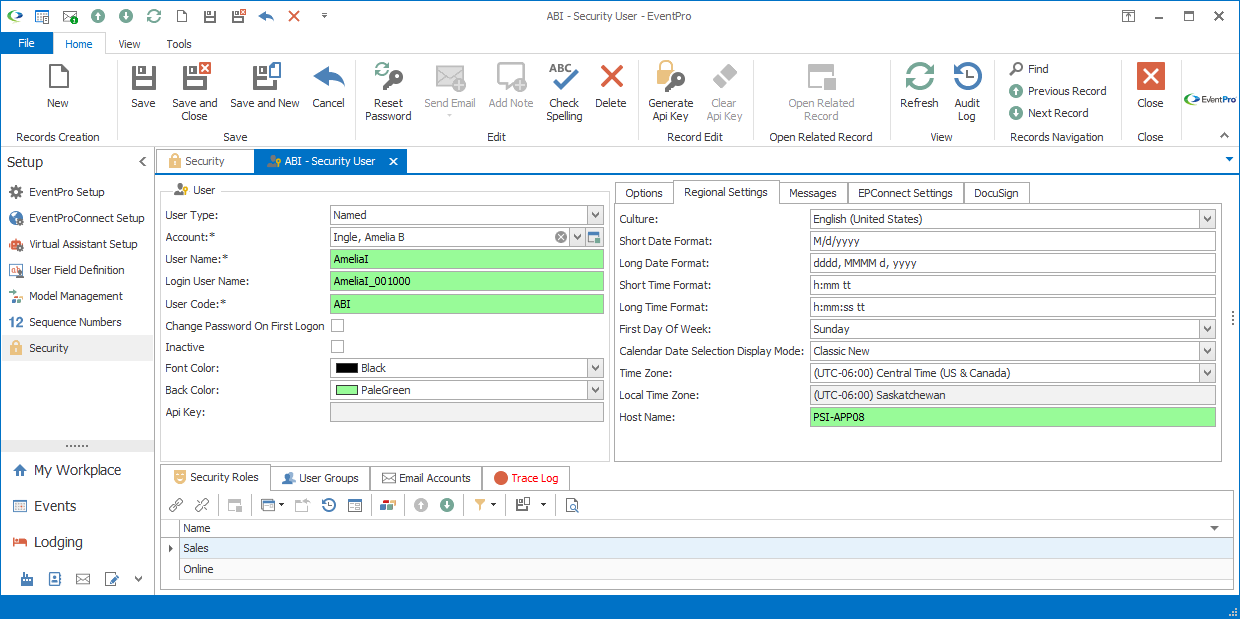Viewport: 1240px width, 619px height.
Task: Open the Font Color dropdown
Action: (595, 368)
